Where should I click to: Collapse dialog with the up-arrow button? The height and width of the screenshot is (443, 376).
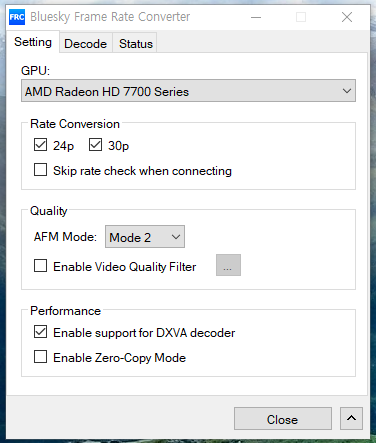point(351,418)
